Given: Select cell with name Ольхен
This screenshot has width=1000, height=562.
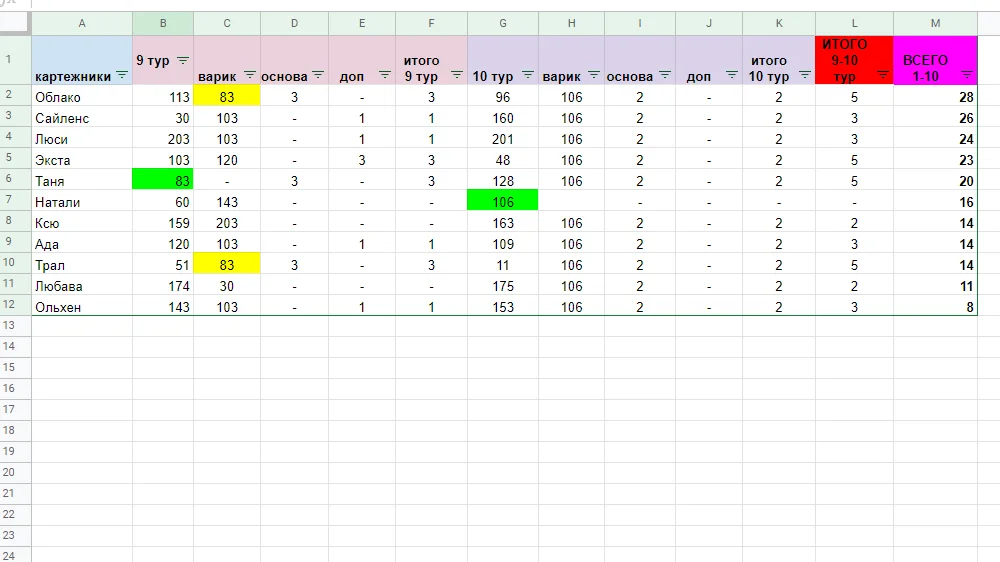Looking at the screenshot, I should click(x=82, y=307).
